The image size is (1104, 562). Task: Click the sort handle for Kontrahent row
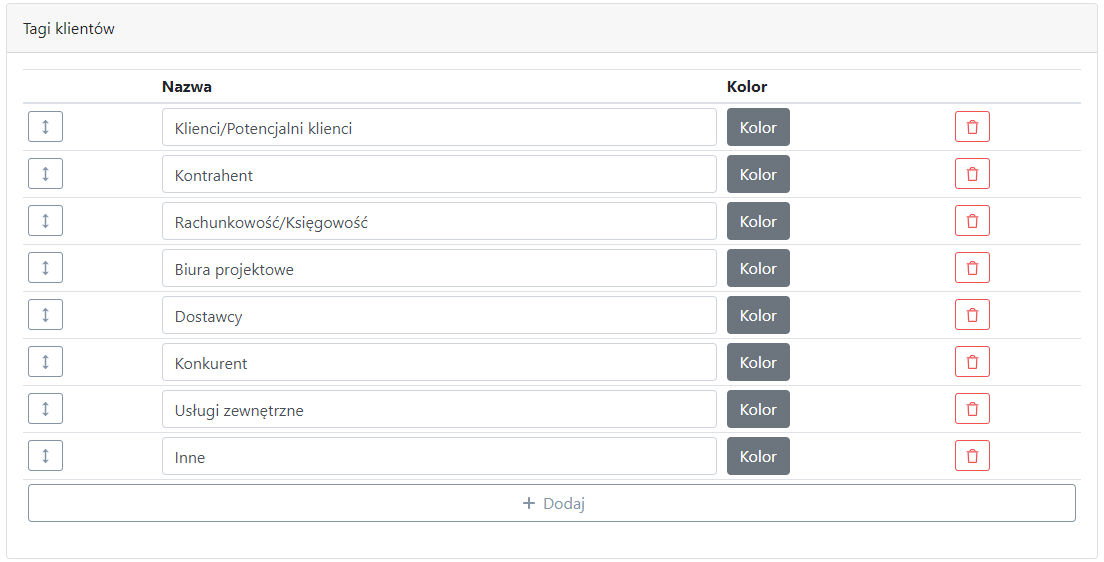(46, 174)
